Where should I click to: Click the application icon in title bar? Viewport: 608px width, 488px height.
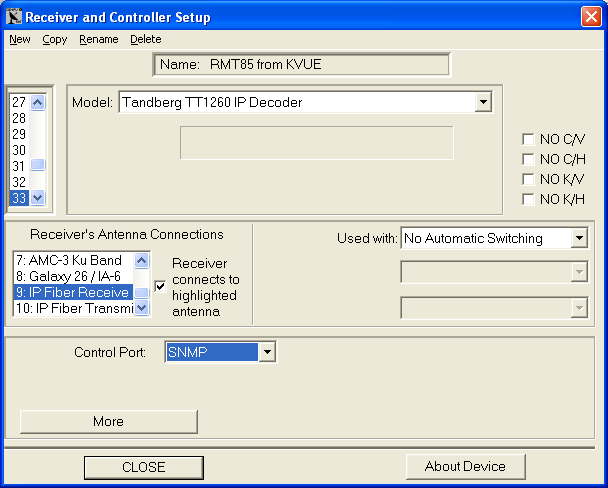(x=13, y=16)
